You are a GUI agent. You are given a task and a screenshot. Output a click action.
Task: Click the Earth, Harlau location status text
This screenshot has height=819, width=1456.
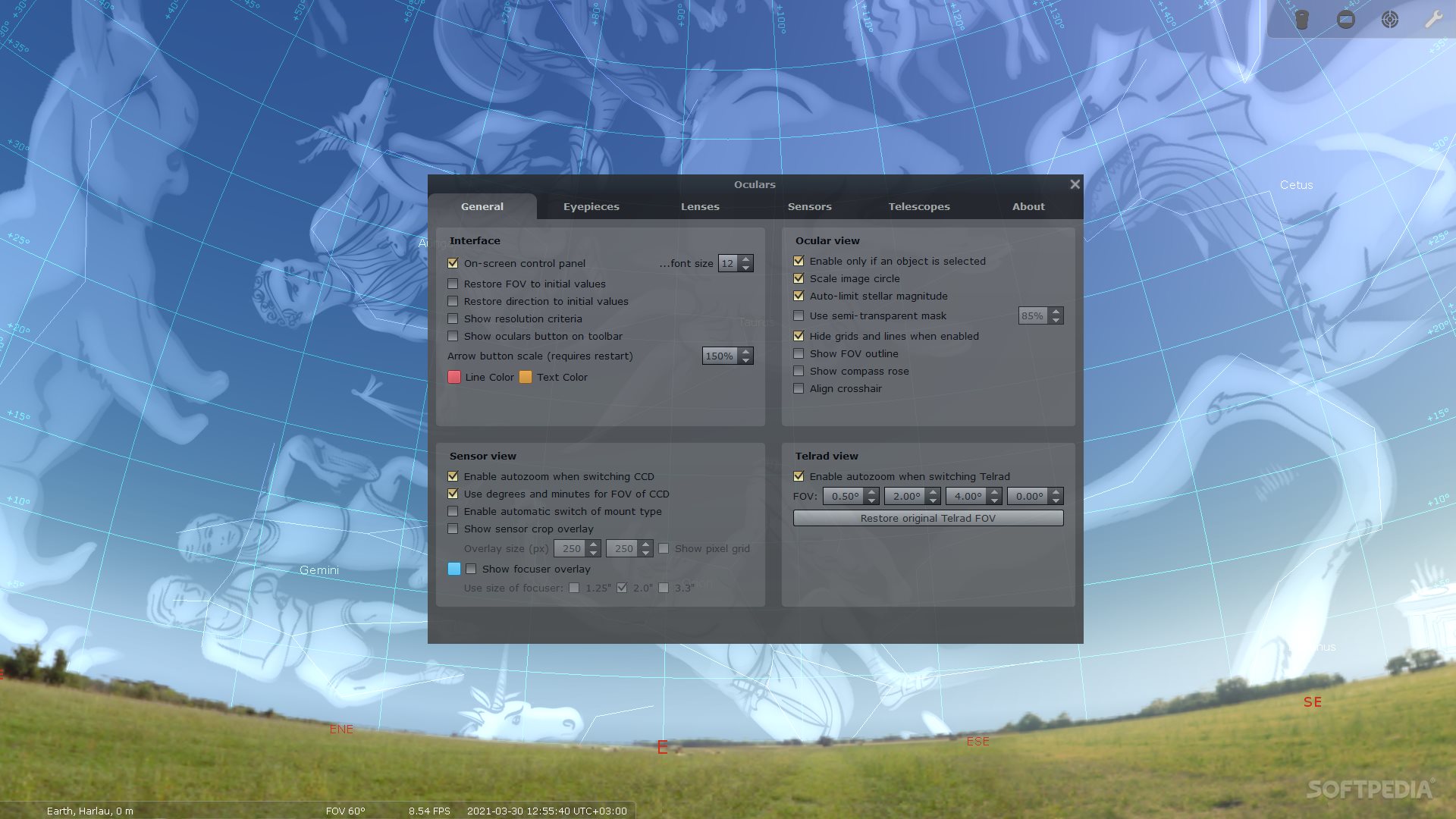[x=89, y=811]
